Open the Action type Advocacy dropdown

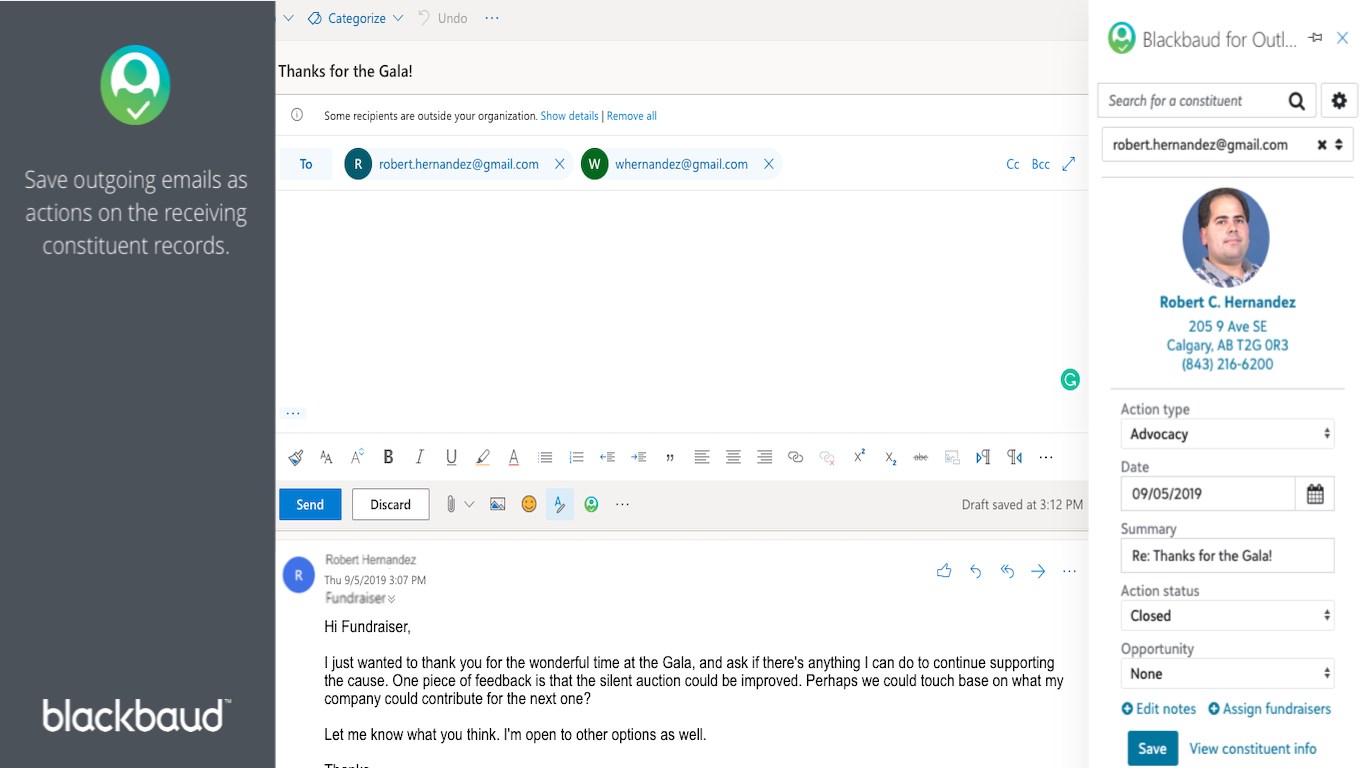point(1227,434)
